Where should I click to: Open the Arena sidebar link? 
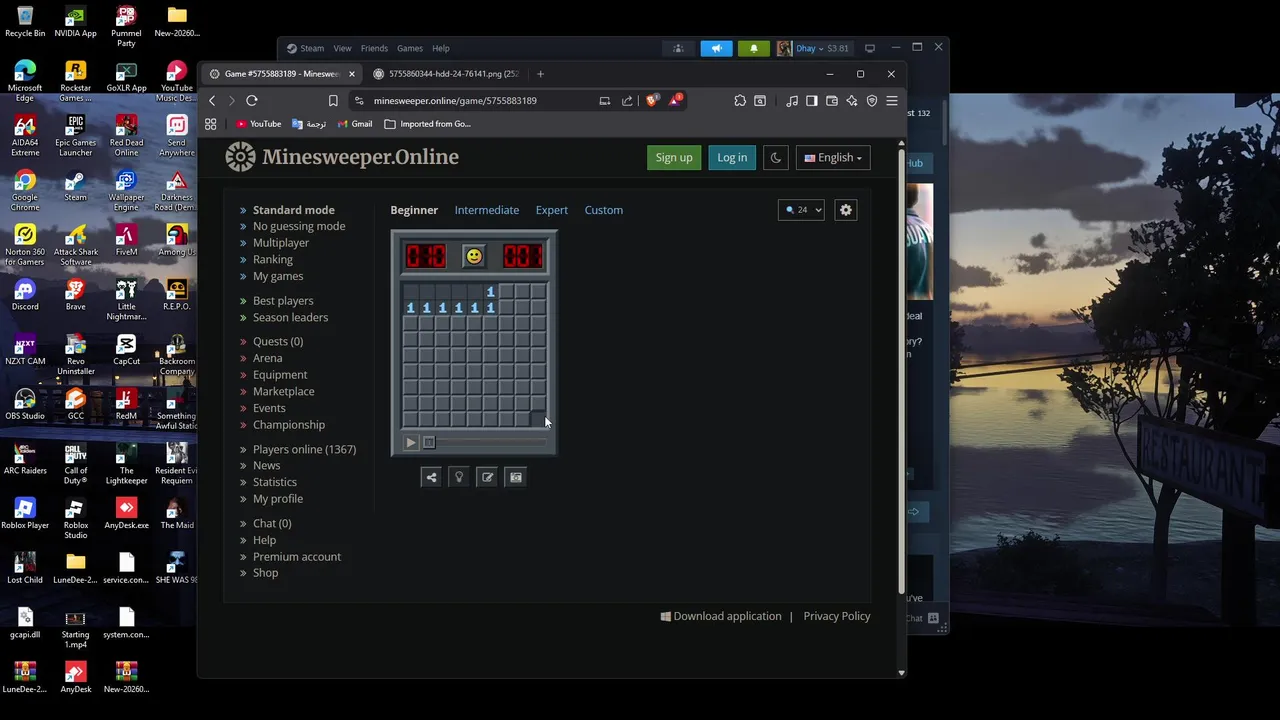pos(267,358)
